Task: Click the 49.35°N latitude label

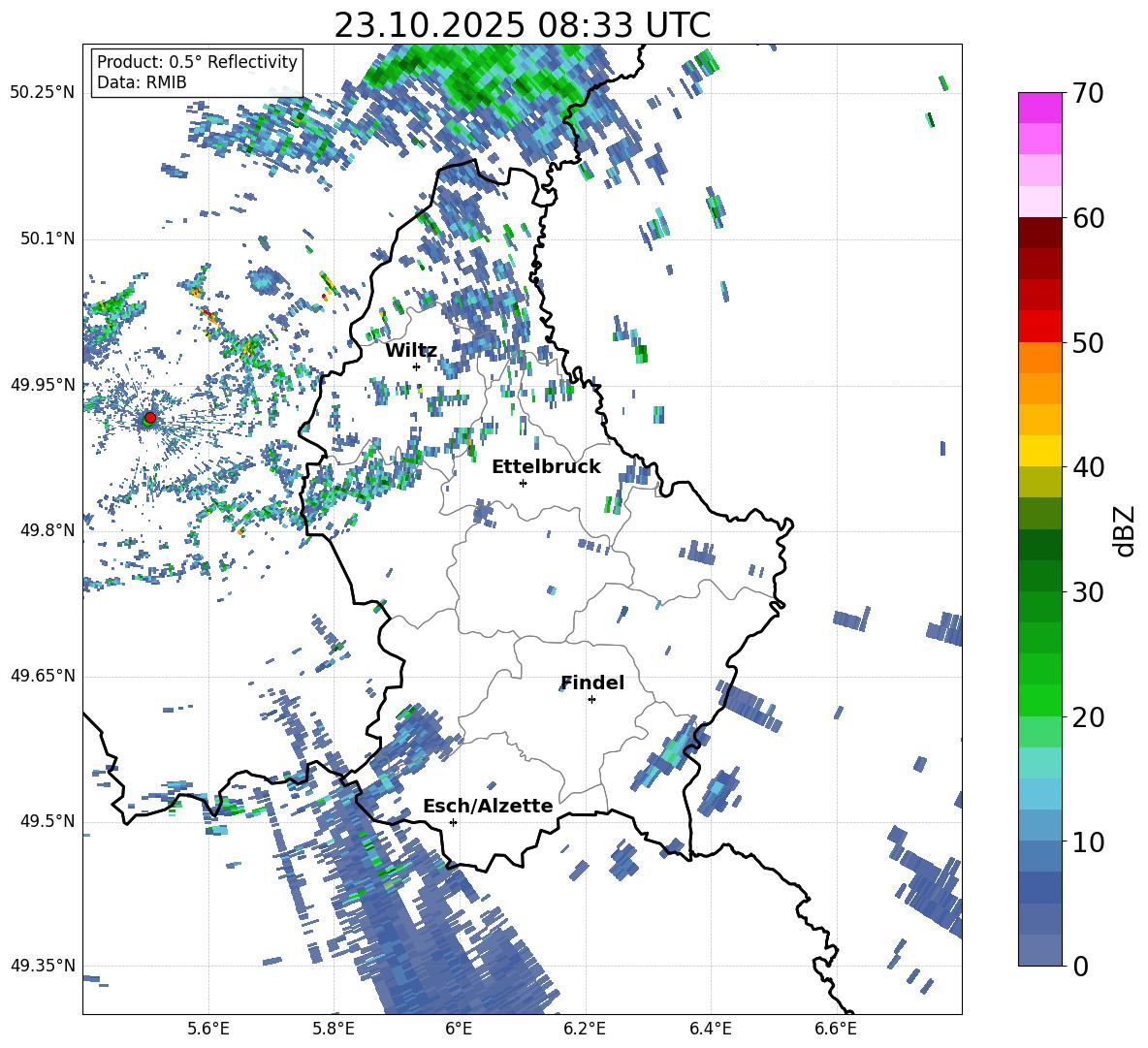Action: (x=42, y=966)
